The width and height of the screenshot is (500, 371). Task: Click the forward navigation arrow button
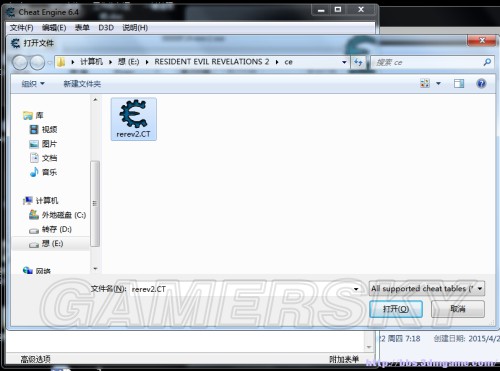37,62
